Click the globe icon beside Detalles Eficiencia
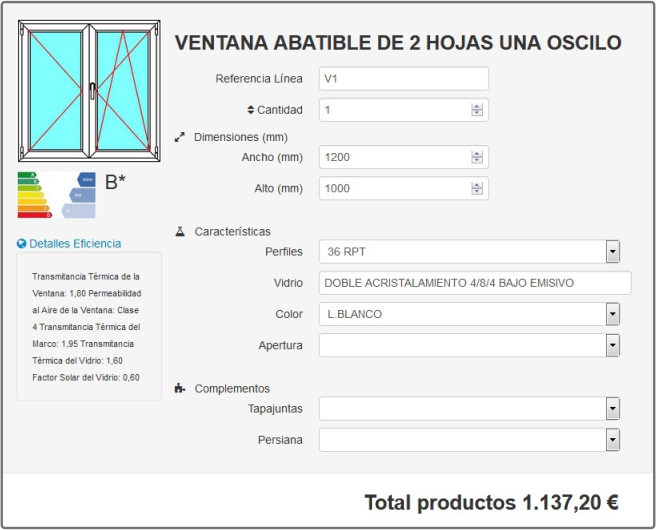656x530 pixels. tap(22, 244)
